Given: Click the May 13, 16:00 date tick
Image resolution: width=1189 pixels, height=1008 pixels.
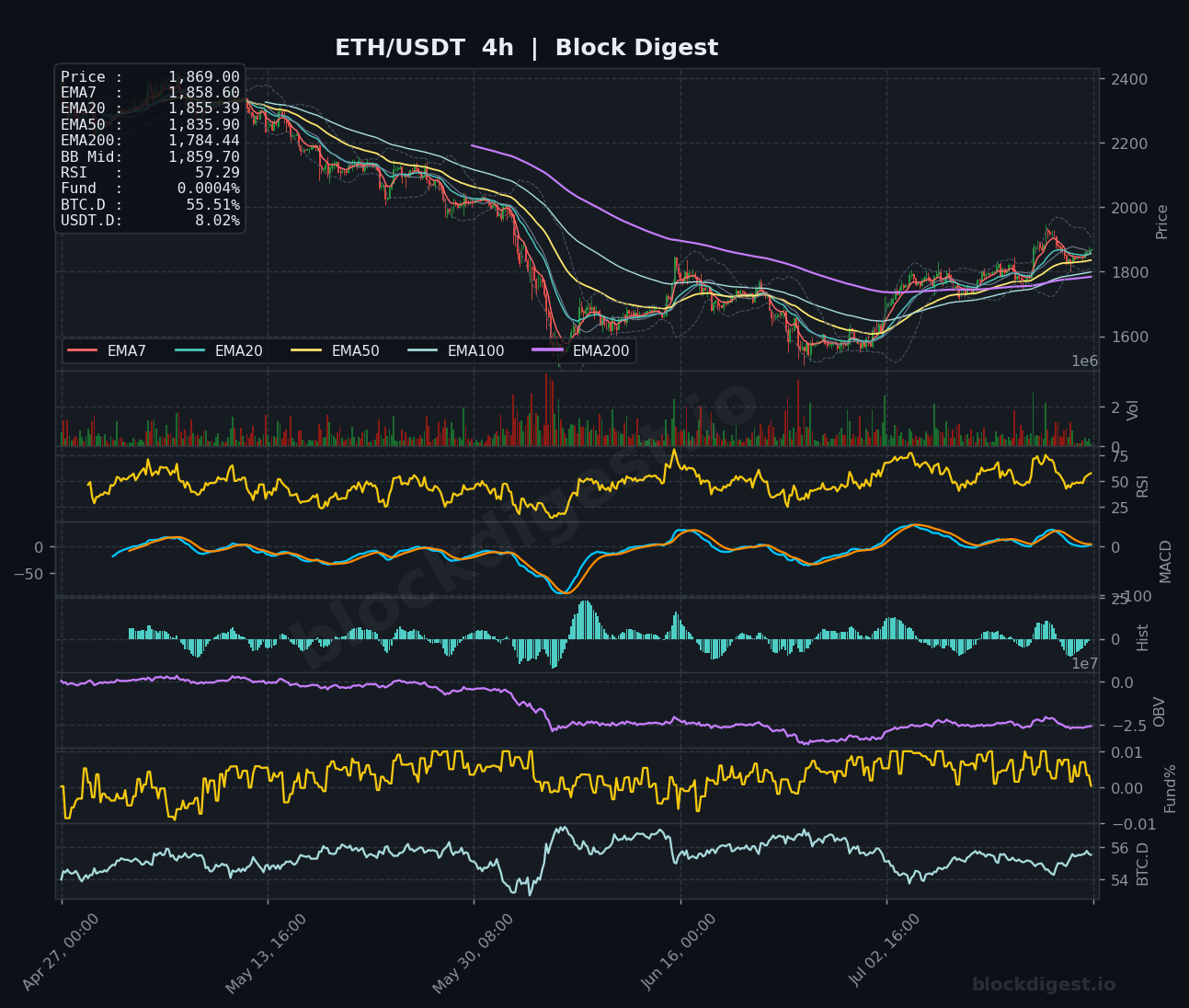Looking at the screenshot, I should pos(266,952).
